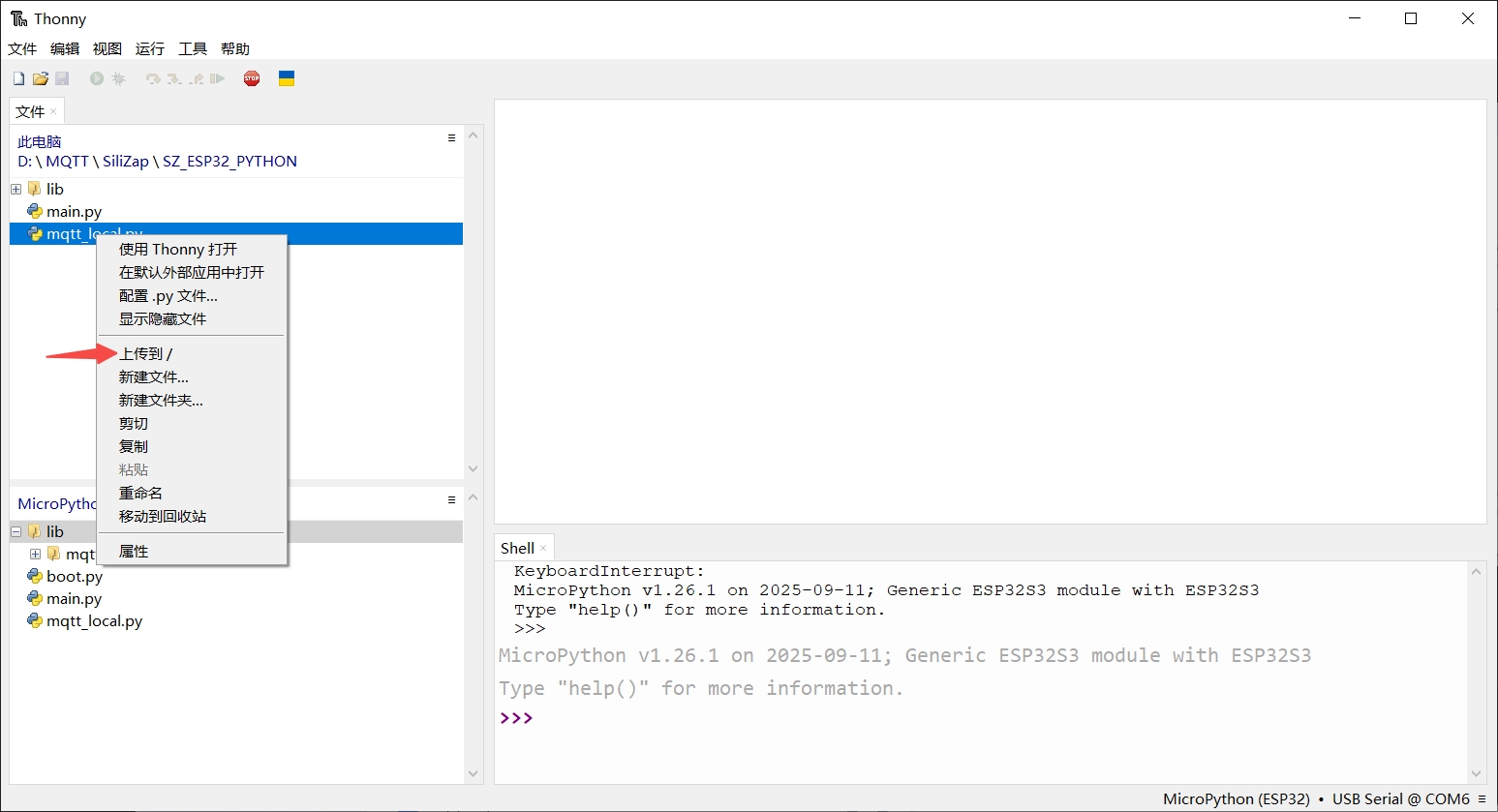Save the script with the save icon
The width and height of the screenshot is (1498, 812).
point(62,78)
